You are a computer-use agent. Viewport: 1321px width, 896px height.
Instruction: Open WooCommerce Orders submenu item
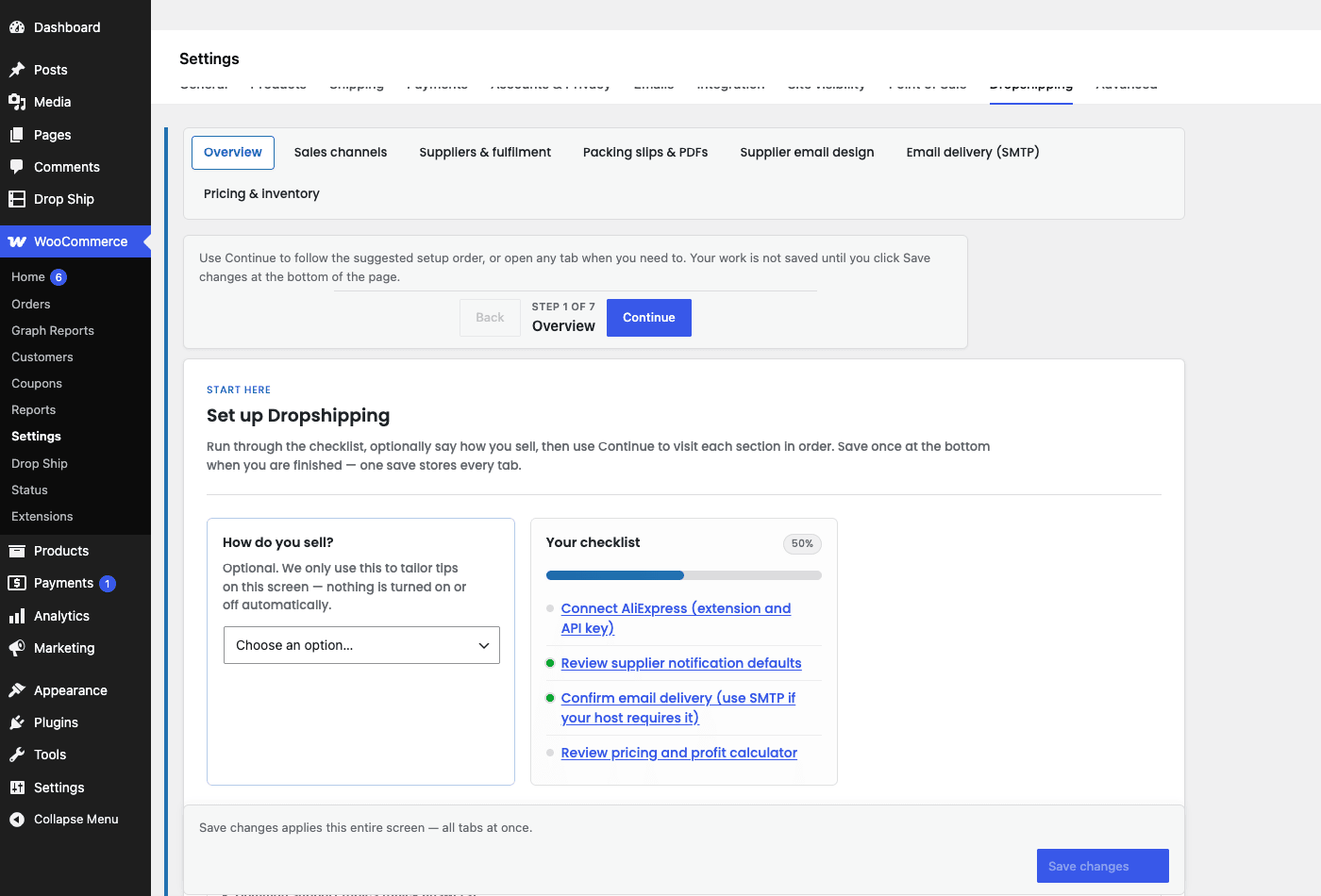coord(31,305)
